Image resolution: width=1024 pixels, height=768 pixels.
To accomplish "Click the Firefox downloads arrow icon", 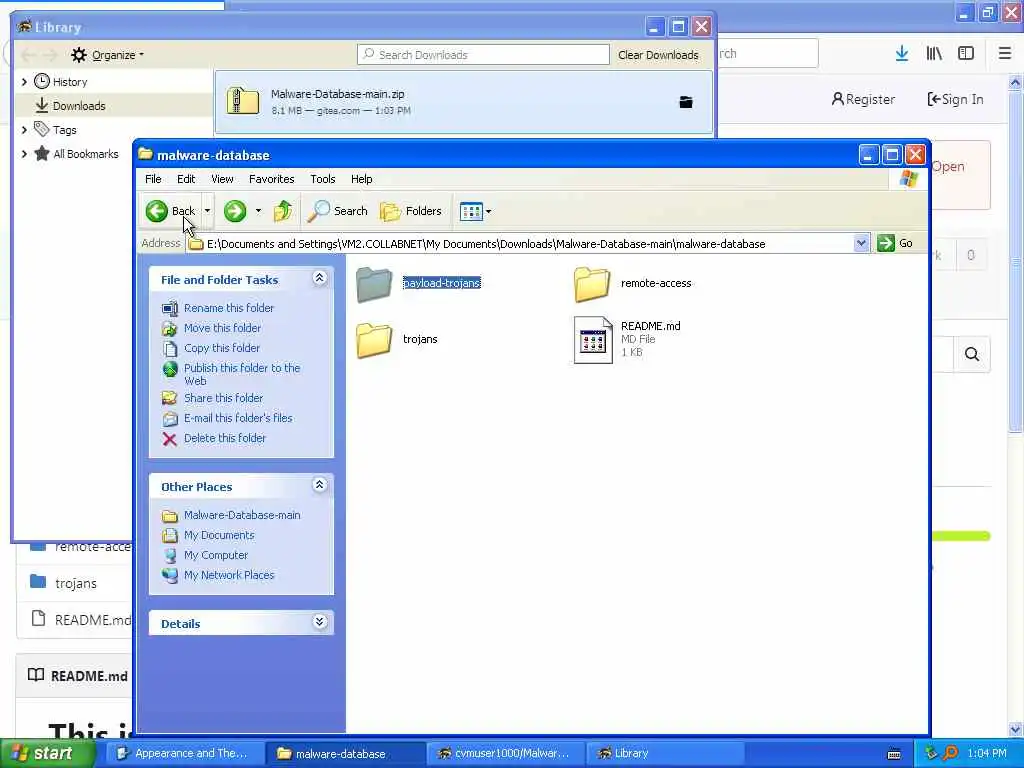I will [x=902, y=54].
